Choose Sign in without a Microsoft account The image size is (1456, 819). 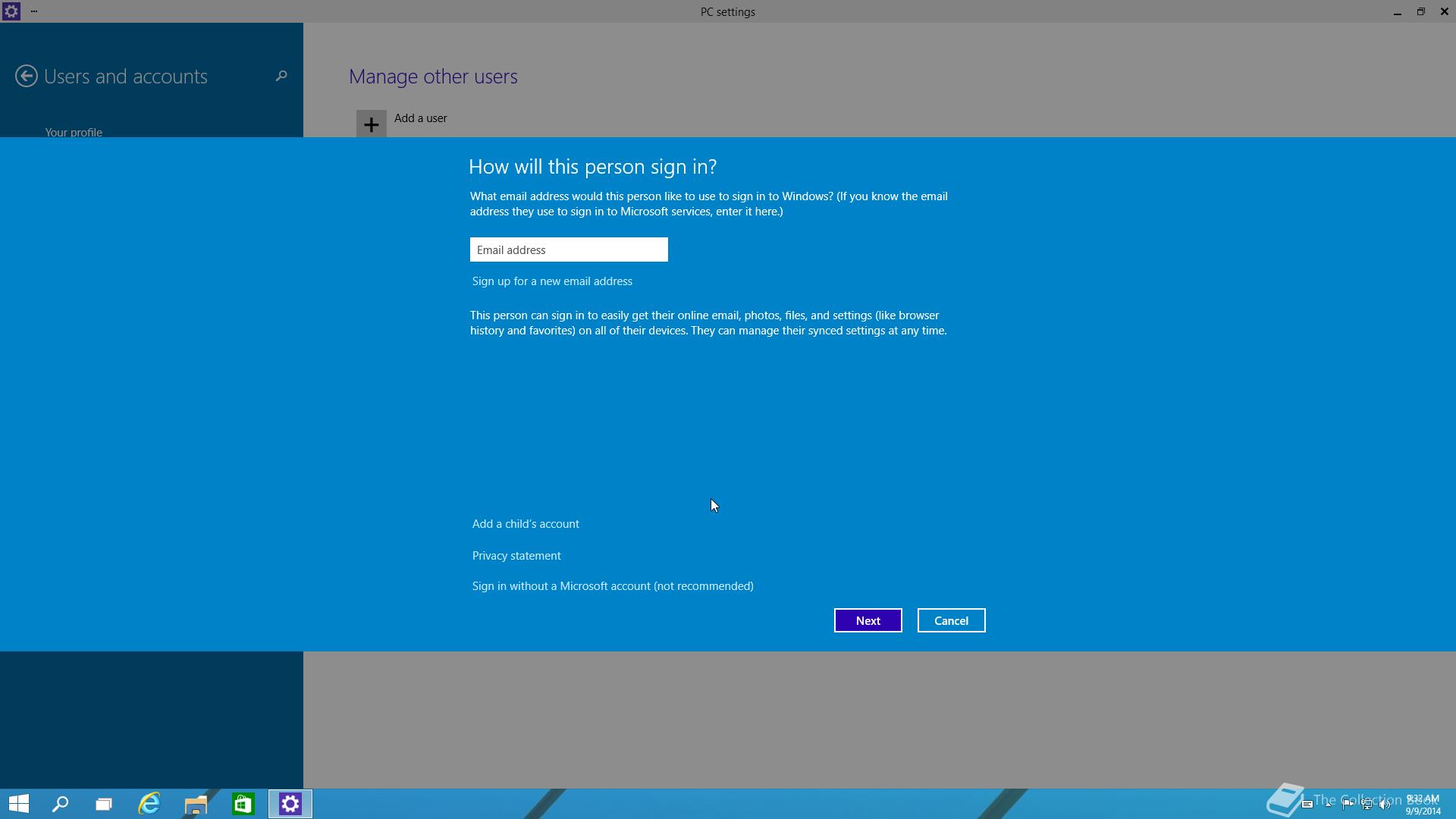[613, 586]
